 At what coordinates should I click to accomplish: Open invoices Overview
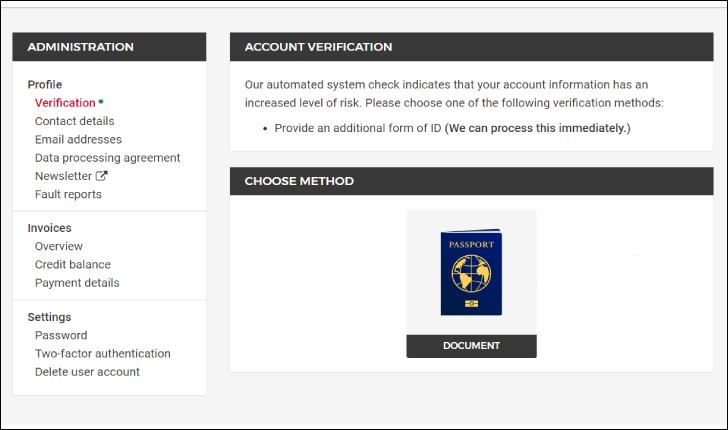(59, 246)
